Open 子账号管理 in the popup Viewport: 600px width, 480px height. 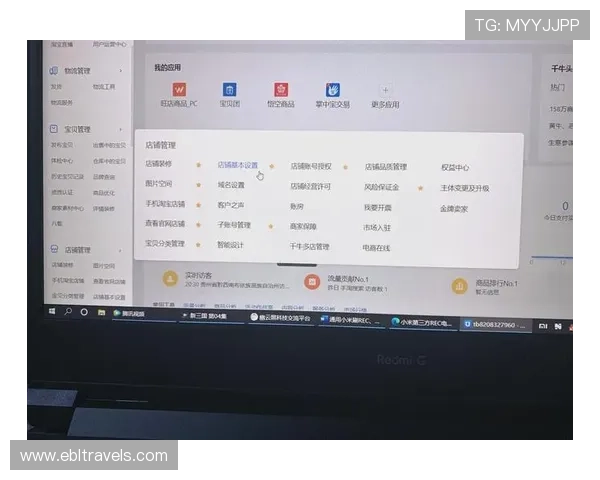click(x=234, y=225)
